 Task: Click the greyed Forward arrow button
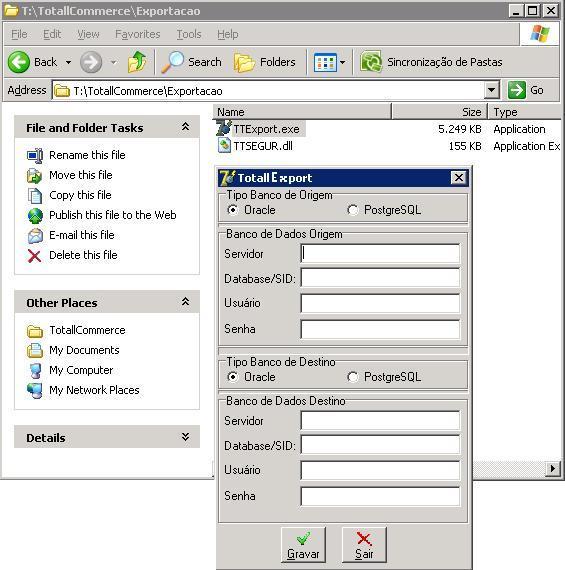91,62
